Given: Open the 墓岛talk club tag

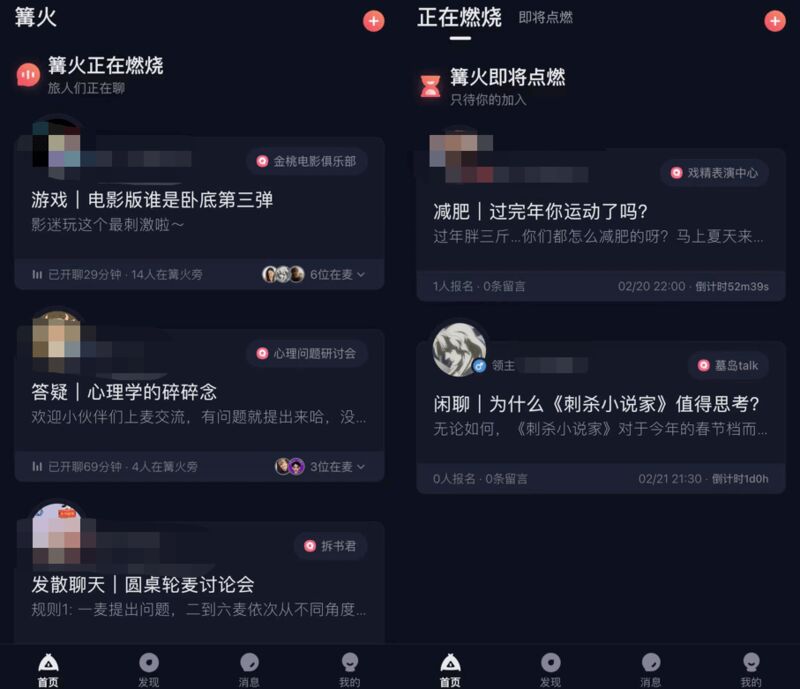Looking at the screenshot, I should click(x=728, y=365).
